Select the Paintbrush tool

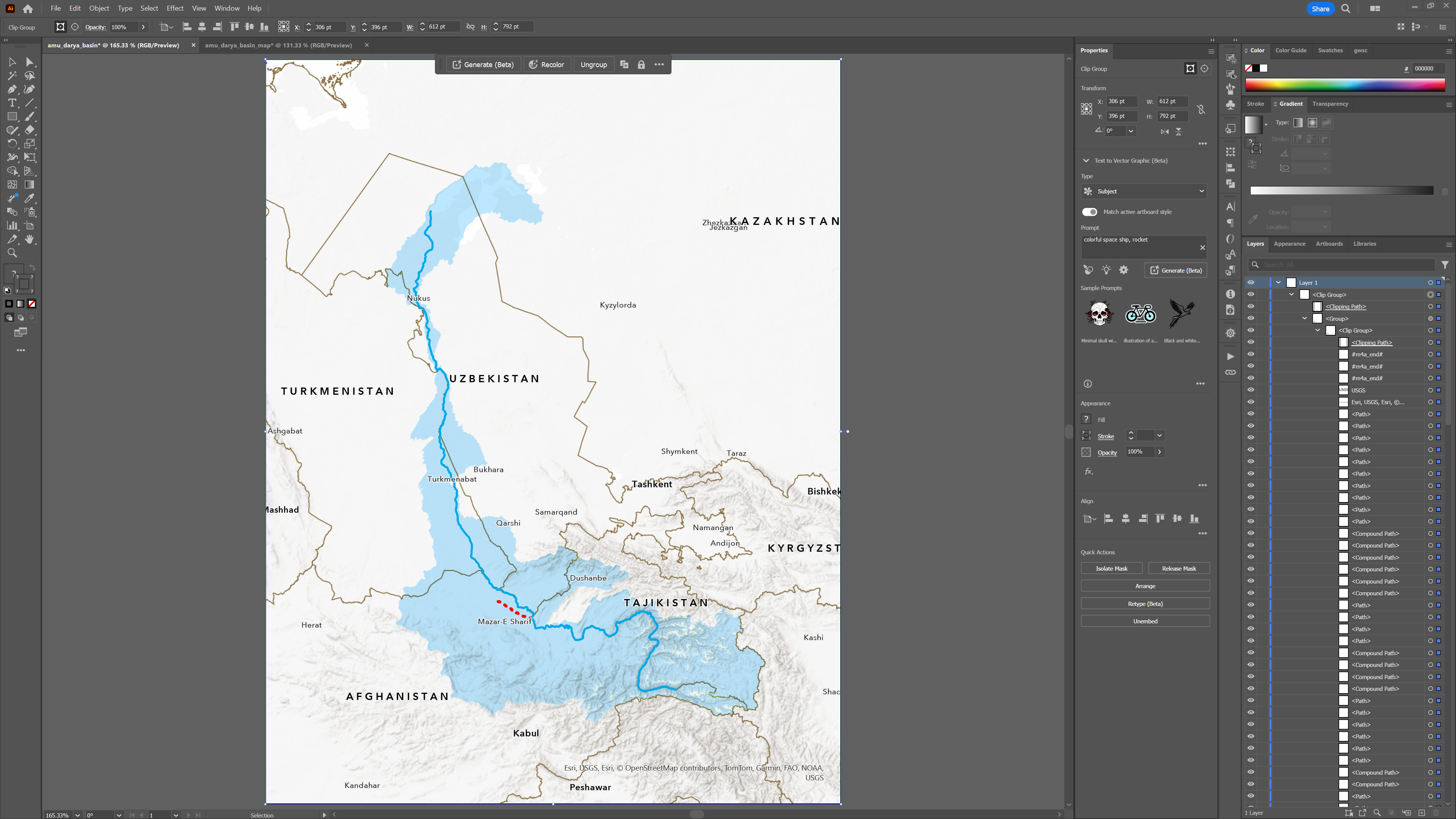click(x=30, y=116)
